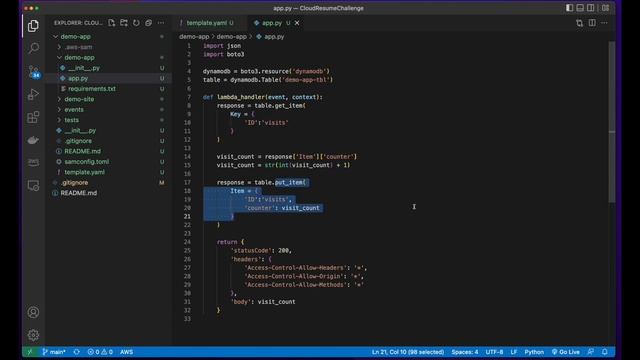Toggle bottom panel layout icon

pyautogui.click(x=580, y=8)
